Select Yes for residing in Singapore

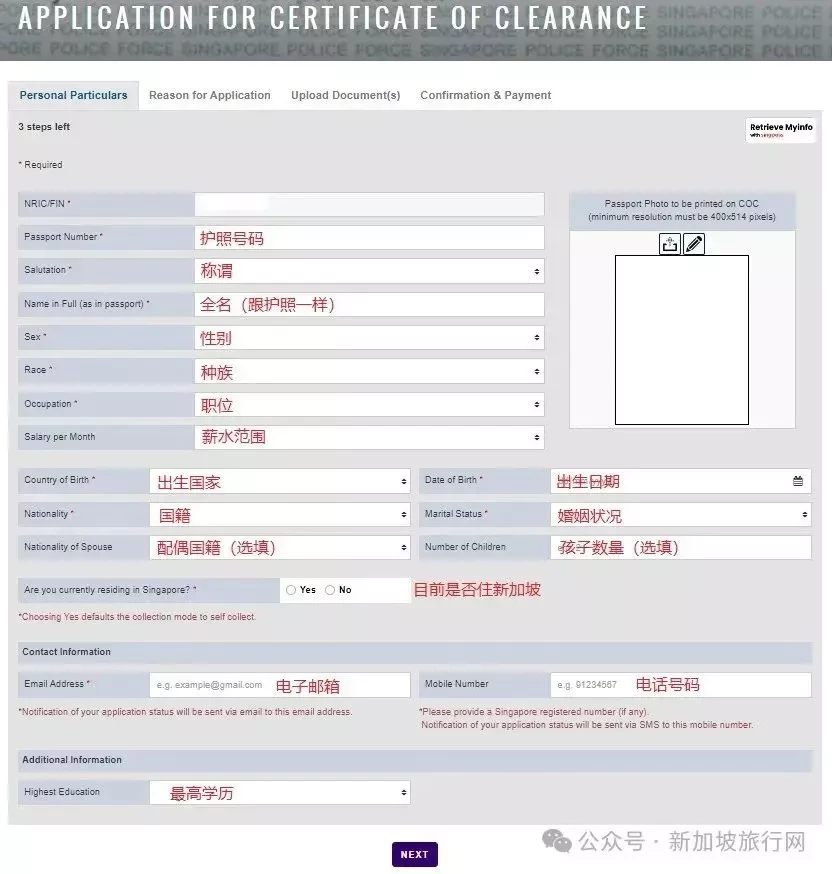tap(291, 590)
